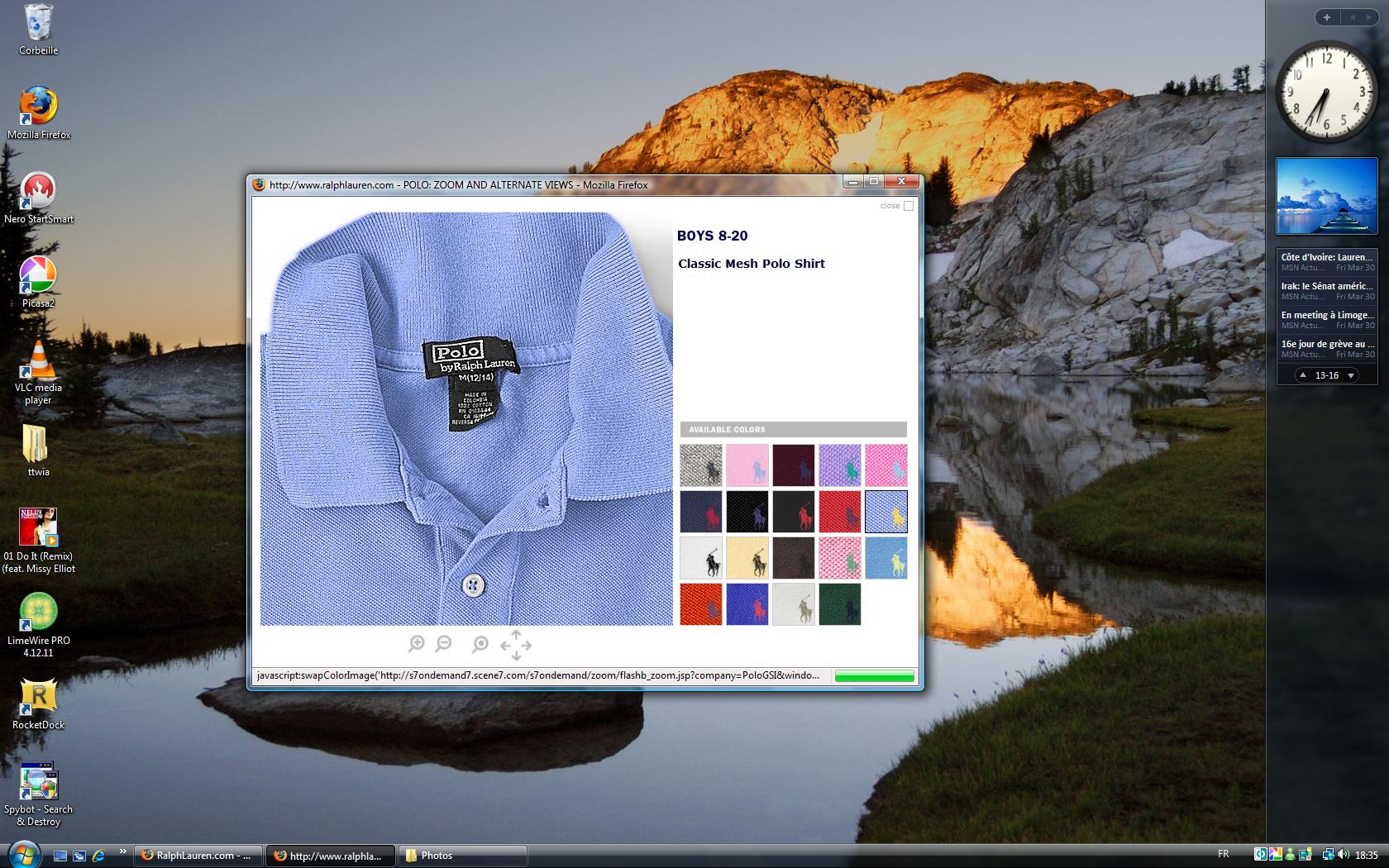Click the reset zoom magnifier icon
1389x868 pixels.
[480, 643]
